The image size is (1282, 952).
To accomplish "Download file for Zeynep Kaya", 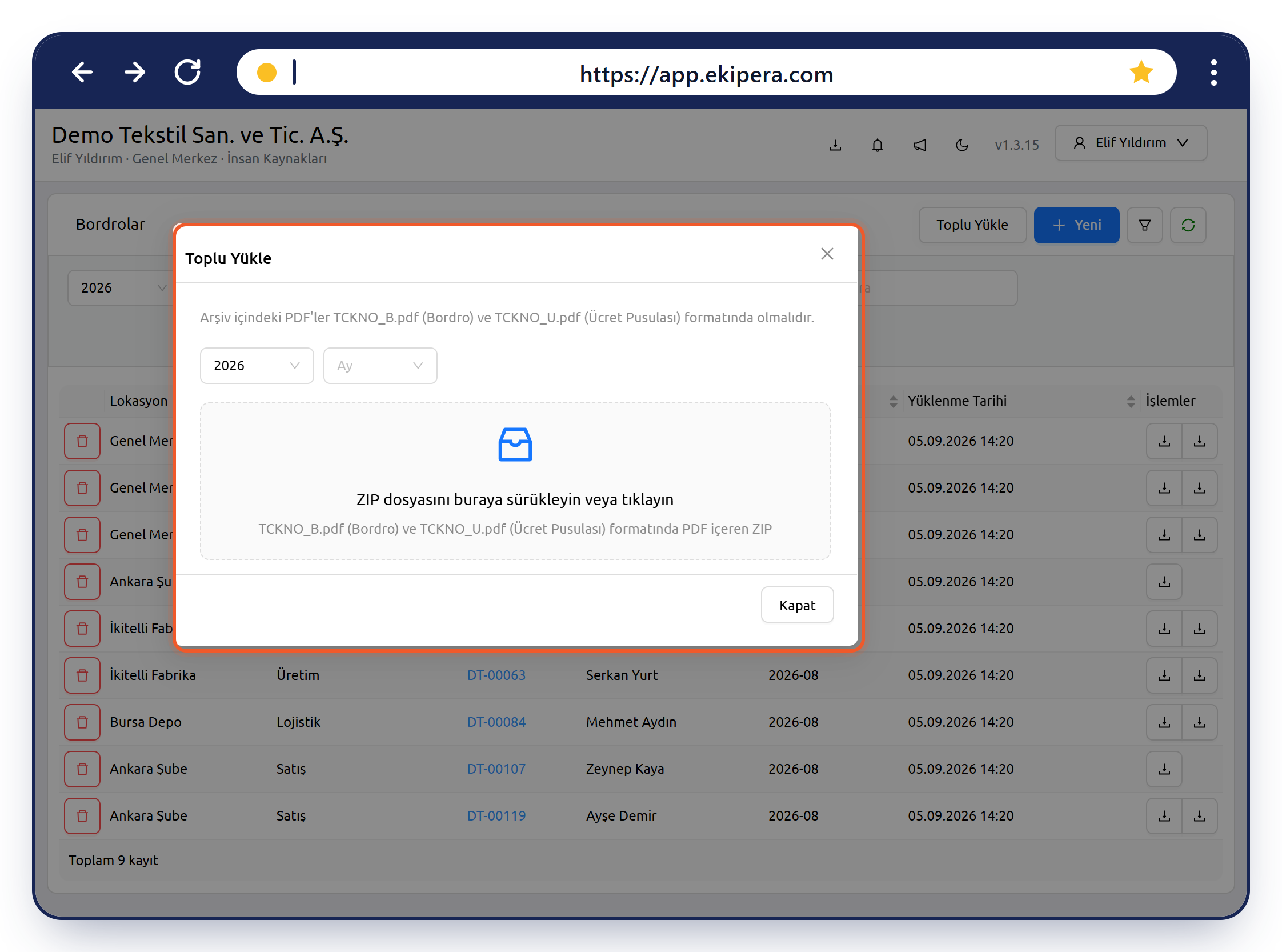I will [1164, 769].
